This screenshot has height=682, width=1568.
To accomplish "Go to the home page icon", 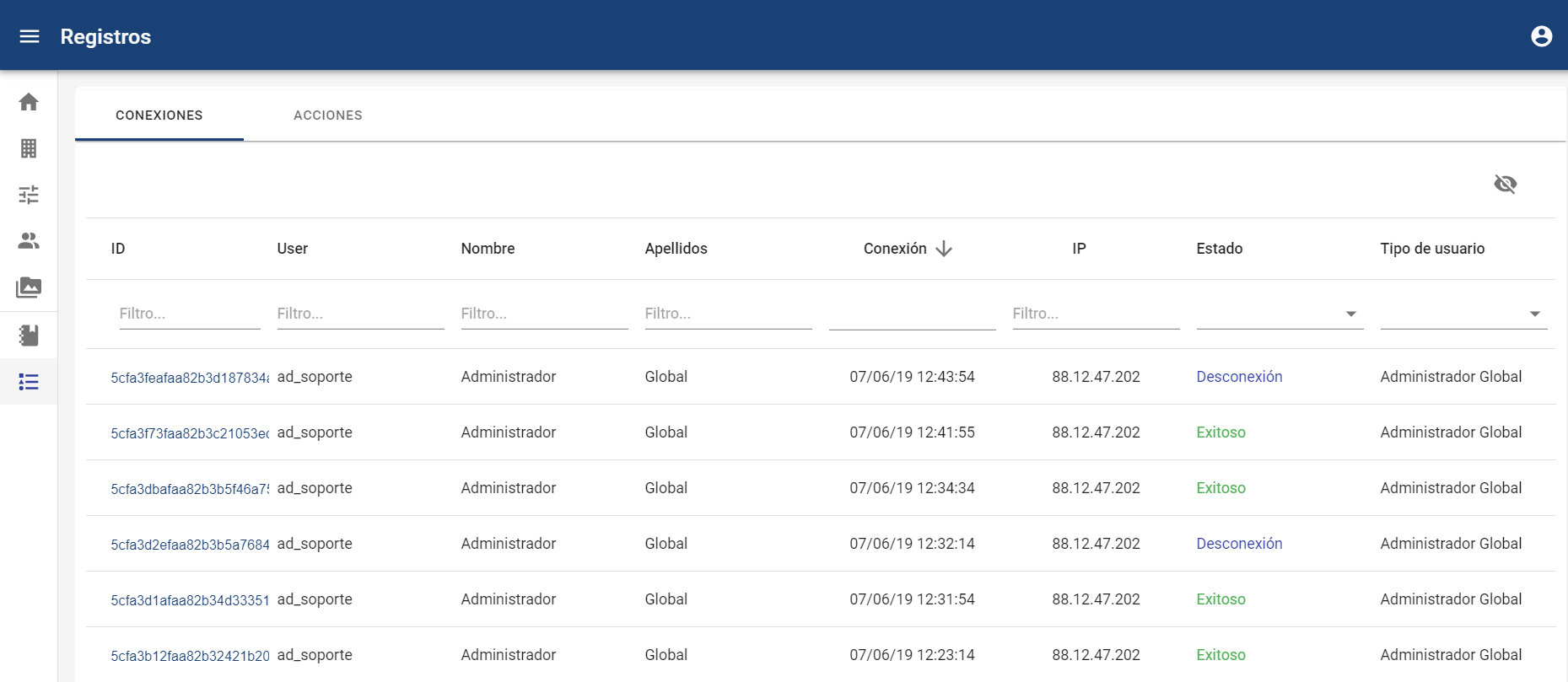I will tap(29, 102).
